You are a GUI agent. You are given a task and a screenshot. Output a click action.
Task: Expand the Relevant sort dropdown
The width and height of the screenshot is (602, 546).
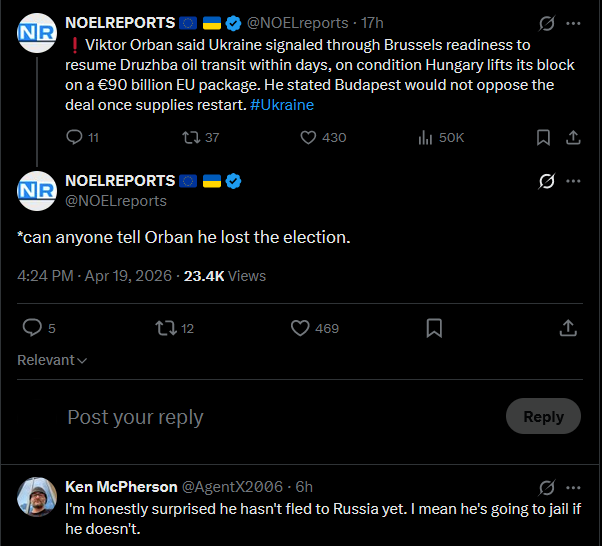pyautogui.click(x=52, y=360)
